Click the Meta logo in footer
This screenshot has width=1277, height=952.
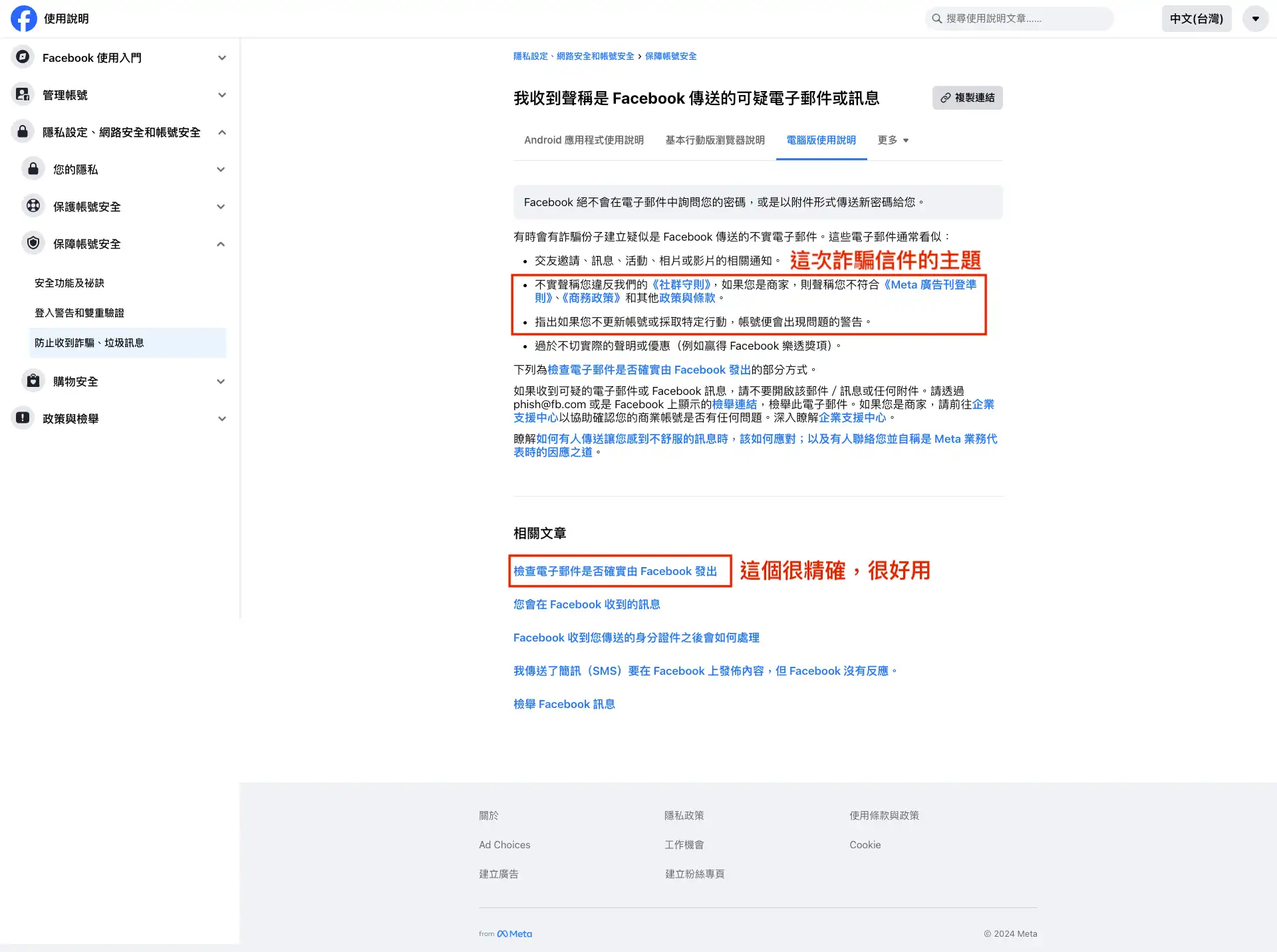pyautogui.click(x=515, y=933)
